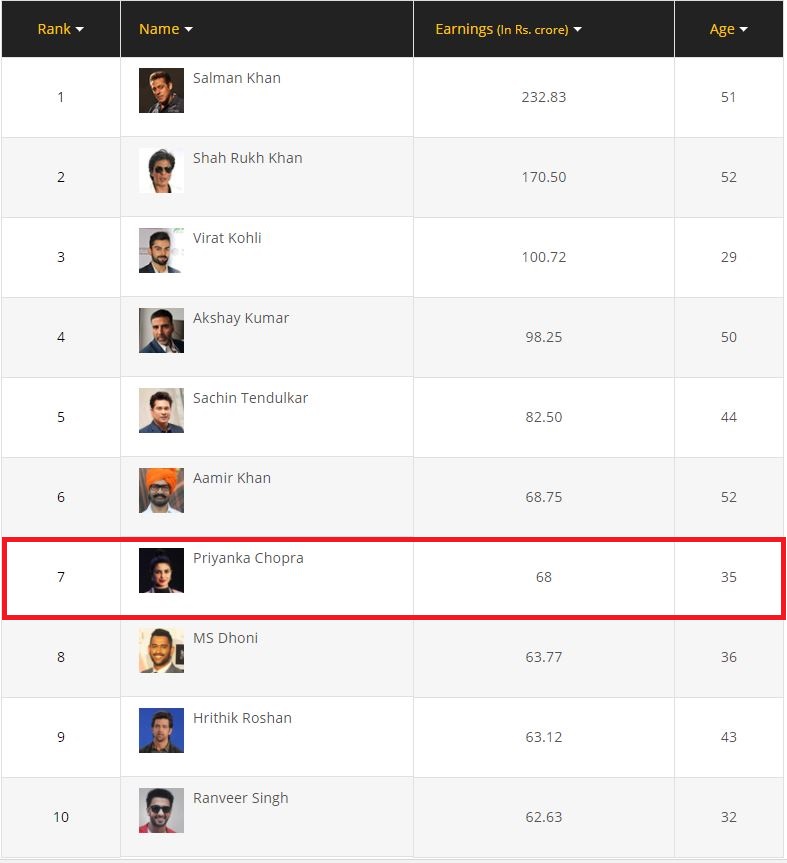Click Virat Kohli's earnings value 100.72
The image size is (787, 863).
(544, 257)
